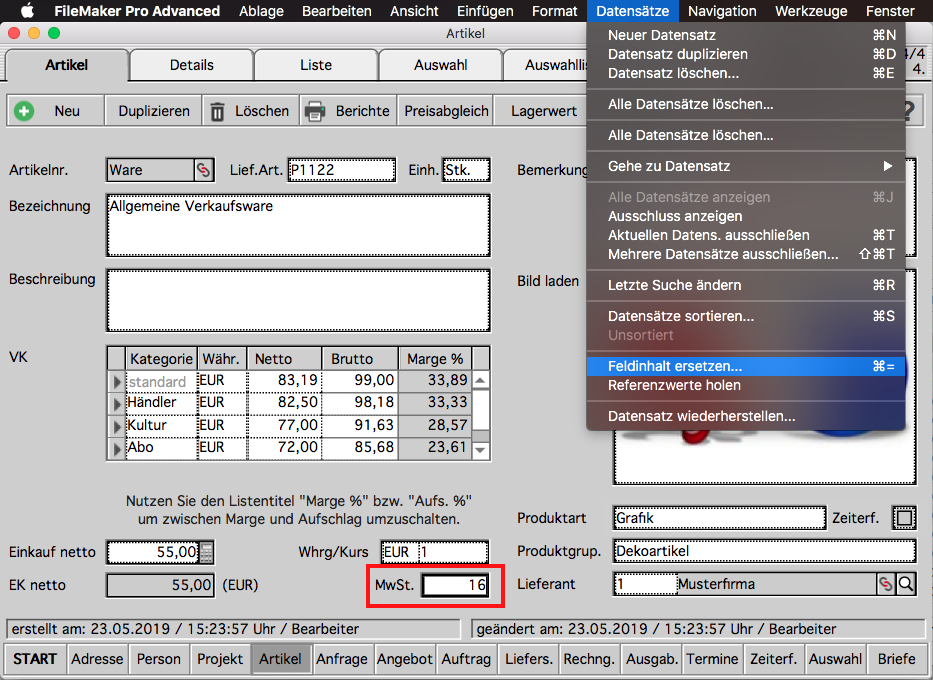Open Termine in the bottom navigation bar
The image size is (933, 680).
(712, 659)
